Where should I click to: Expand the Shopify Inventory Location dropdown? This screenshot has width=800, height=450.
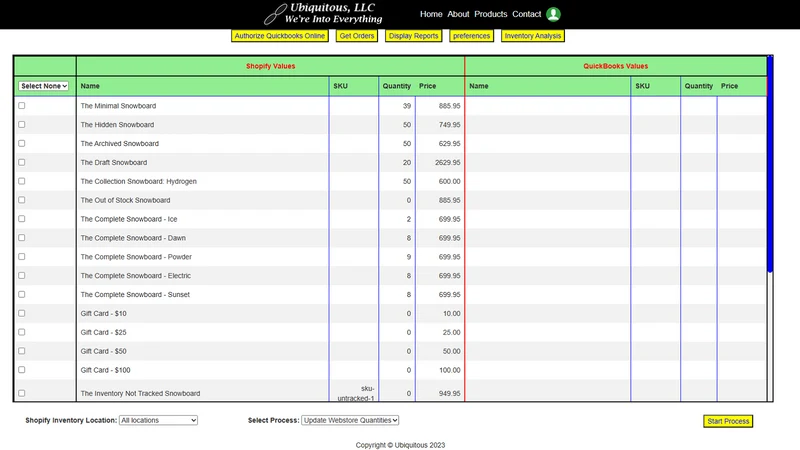pos(158,420)
